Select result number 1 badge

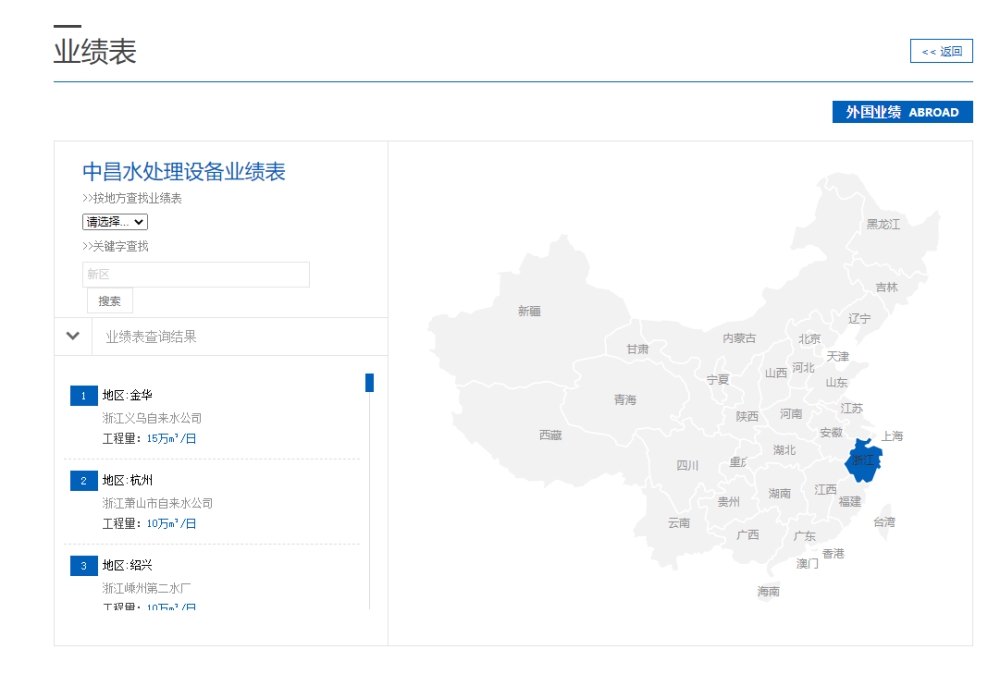pyautogui.click(x=84, y=396)
